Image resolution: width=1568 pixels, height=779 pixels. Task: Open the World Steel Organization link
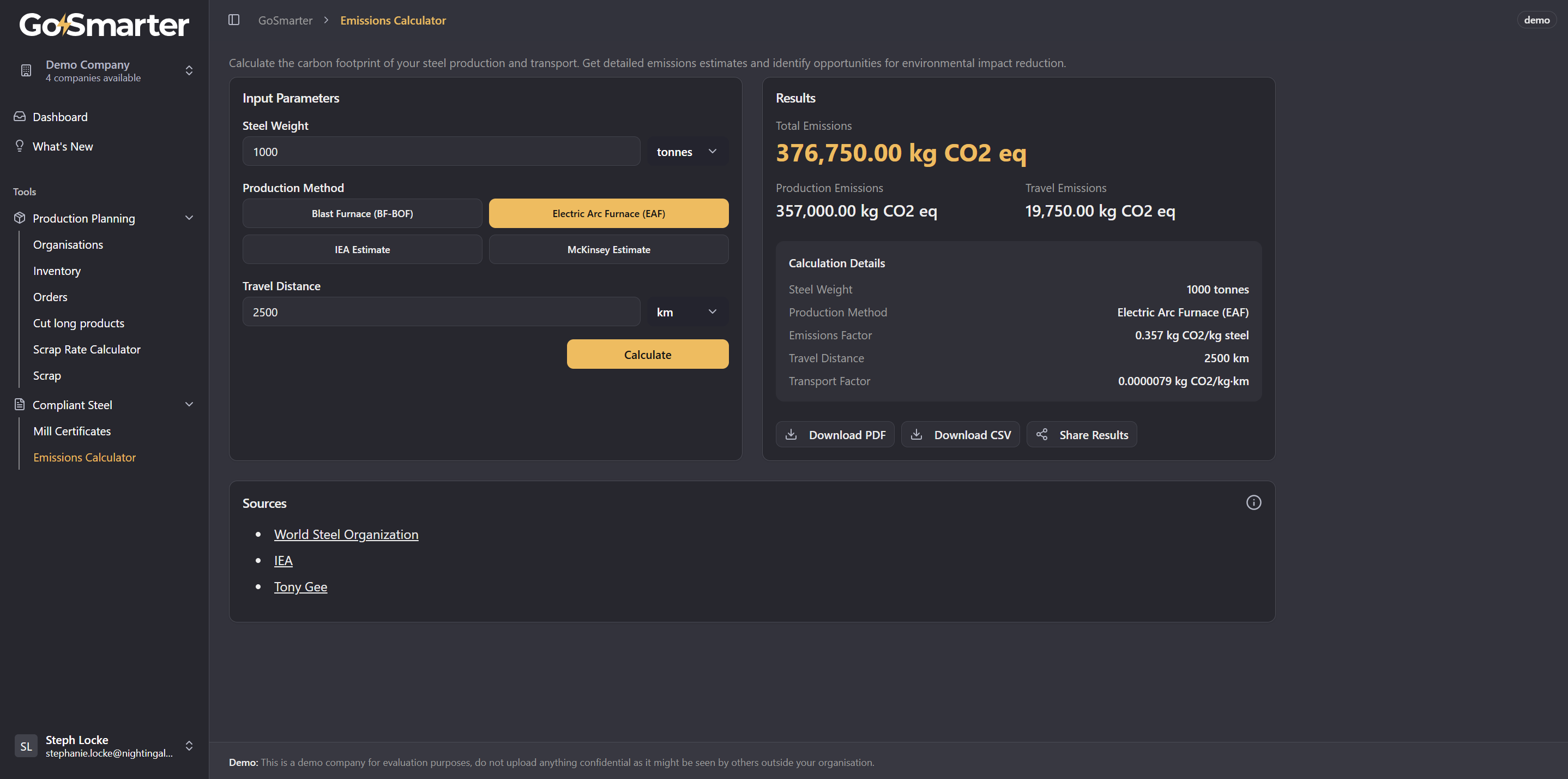[346, 534]
